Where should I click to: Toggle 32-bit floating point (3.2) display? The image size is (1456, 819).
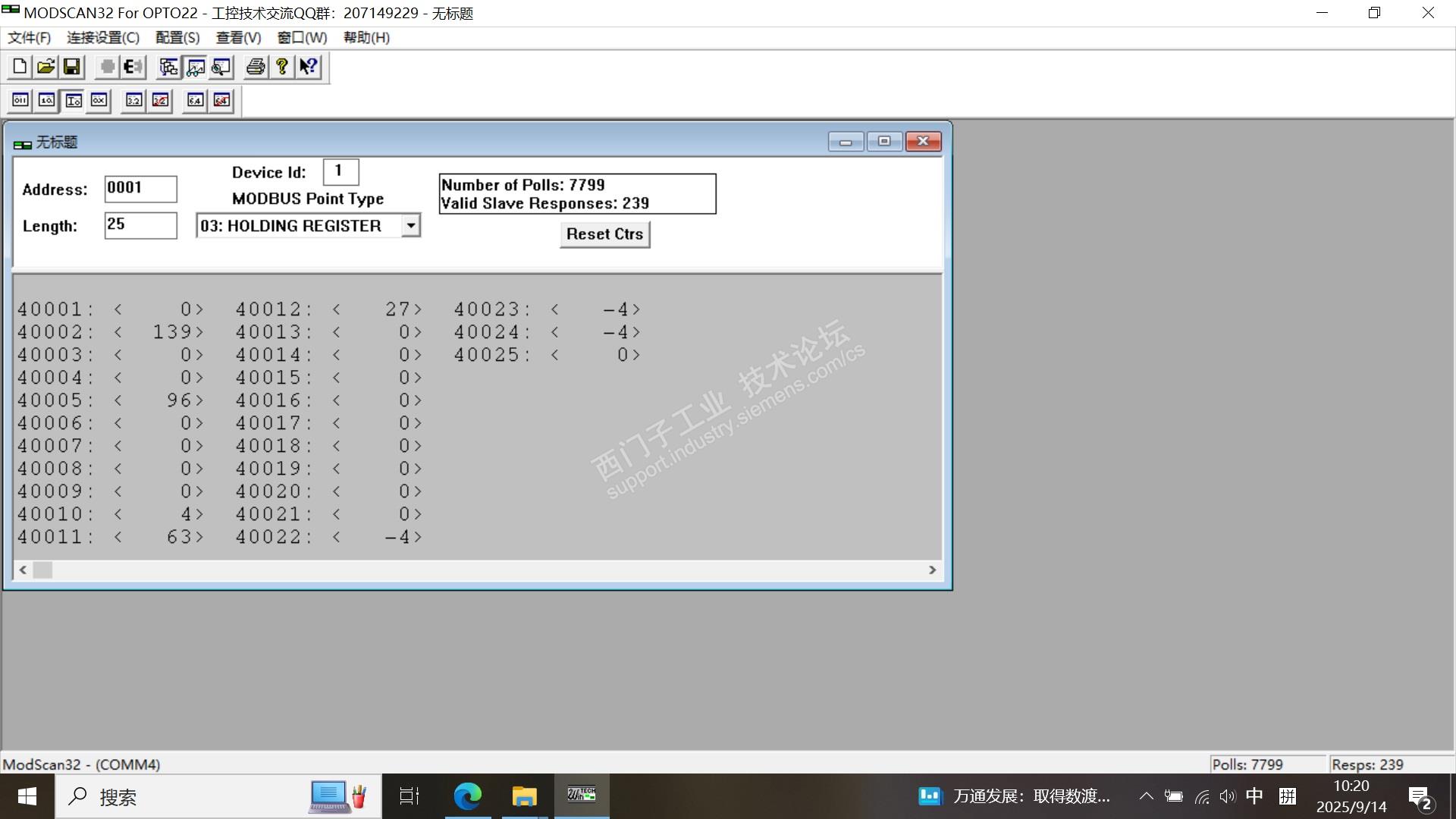click(x=134, y=100)
